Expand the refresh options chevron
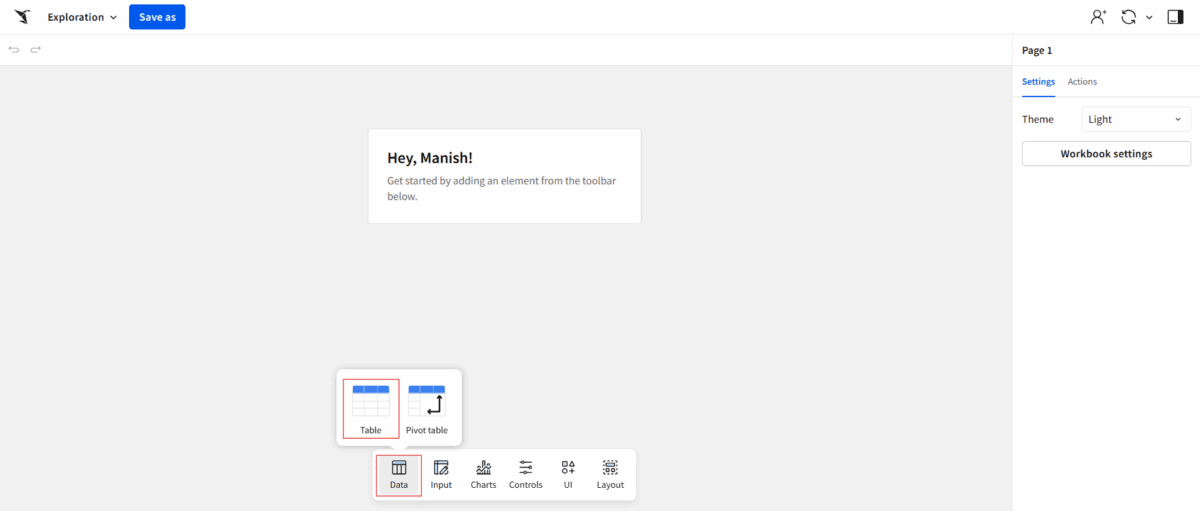The height and width of the screenshot is (511, 1200). [1149, 17]
